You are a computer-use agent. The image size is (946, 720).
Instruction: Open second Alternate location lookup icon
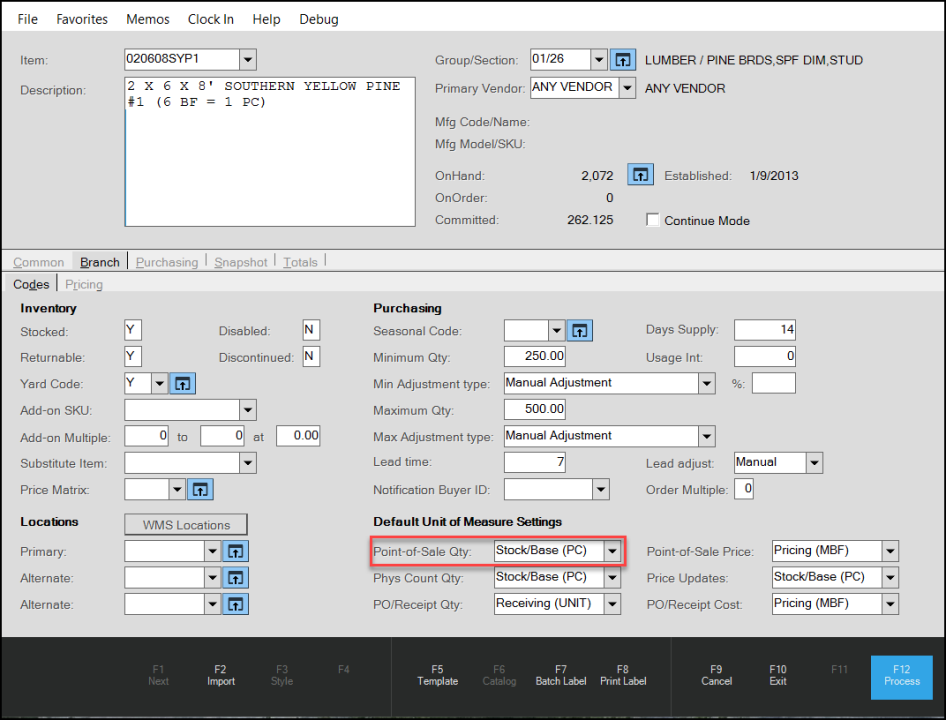point(235,604)
